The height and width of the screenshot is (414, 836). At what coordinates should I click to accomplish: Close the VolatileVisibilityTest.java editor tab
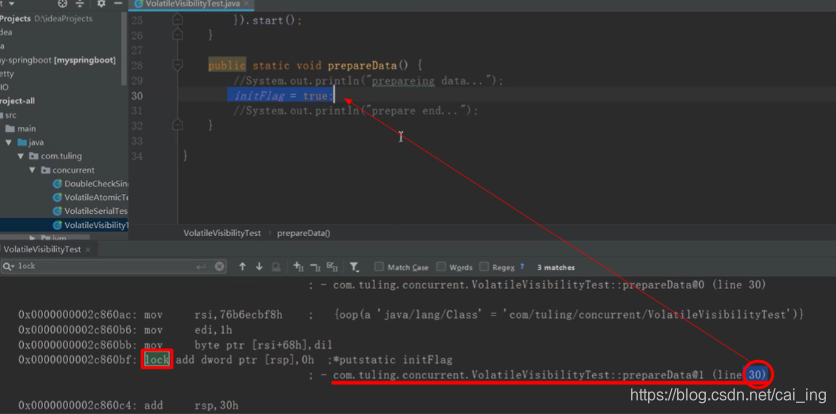(245, 4)
